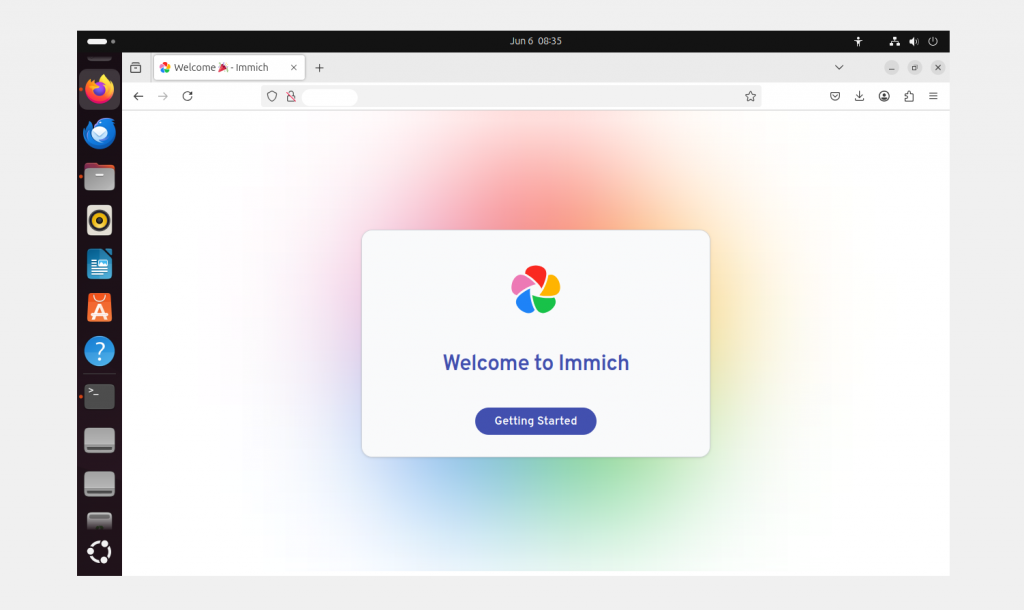This screenshot has width=1024, height=610.
Task: Open the tracking protection shield icon
Action: pos(272,97)
